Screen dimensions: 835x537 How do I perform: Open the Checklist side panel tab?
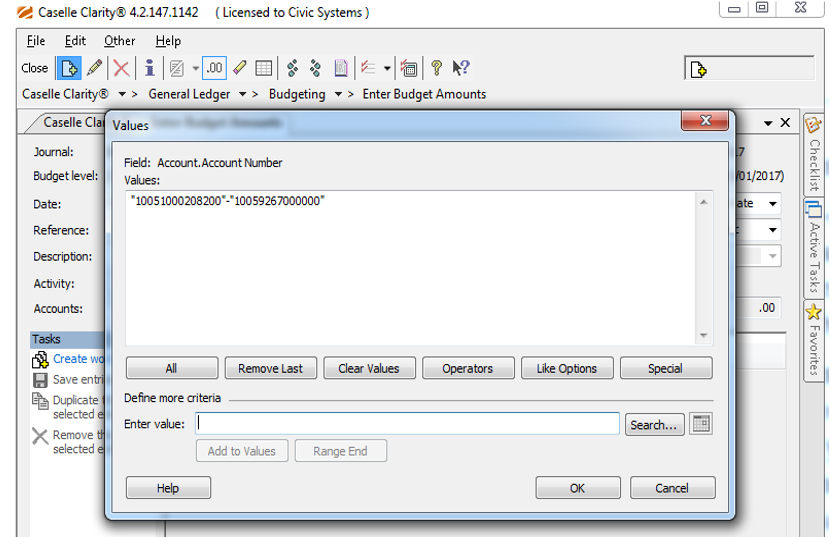point(814,154)
